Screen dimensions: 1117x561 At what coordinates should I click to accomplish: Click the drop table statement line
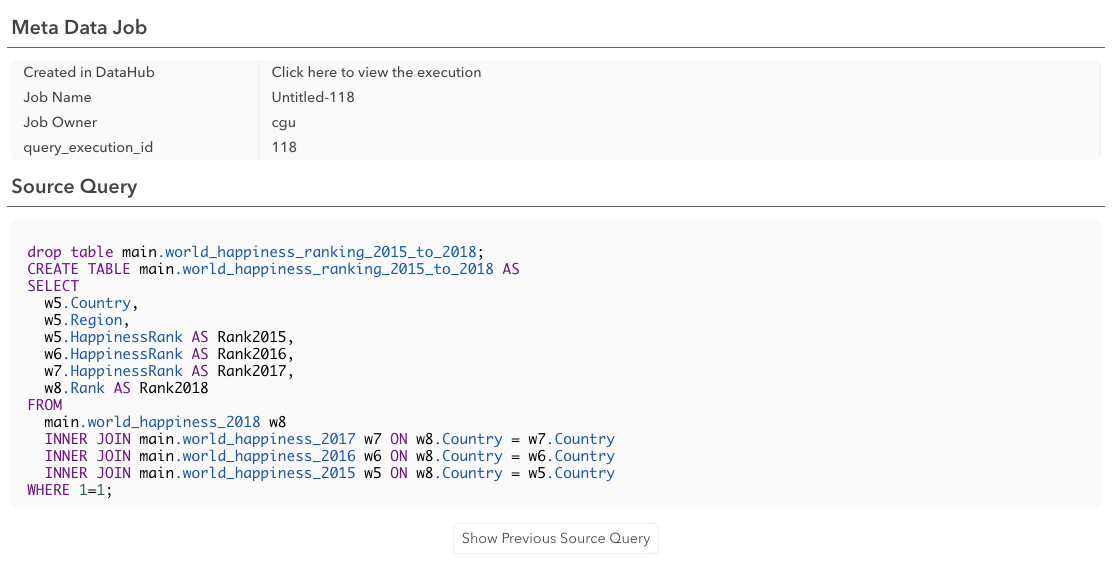point(256,252)
